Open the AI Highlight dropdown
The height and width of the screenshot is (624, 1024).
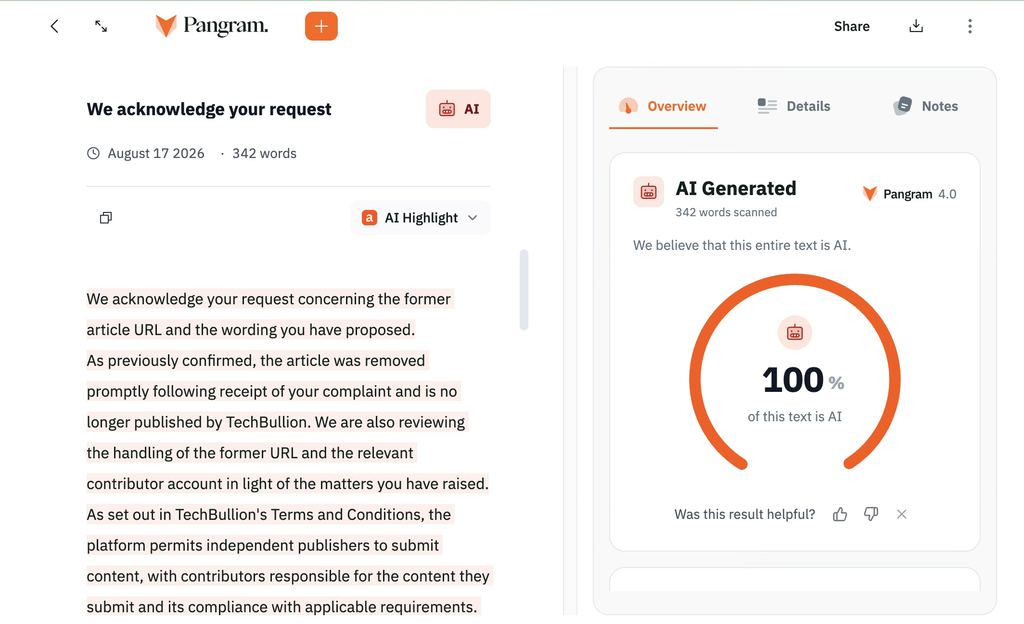click(x=420, y=217)
